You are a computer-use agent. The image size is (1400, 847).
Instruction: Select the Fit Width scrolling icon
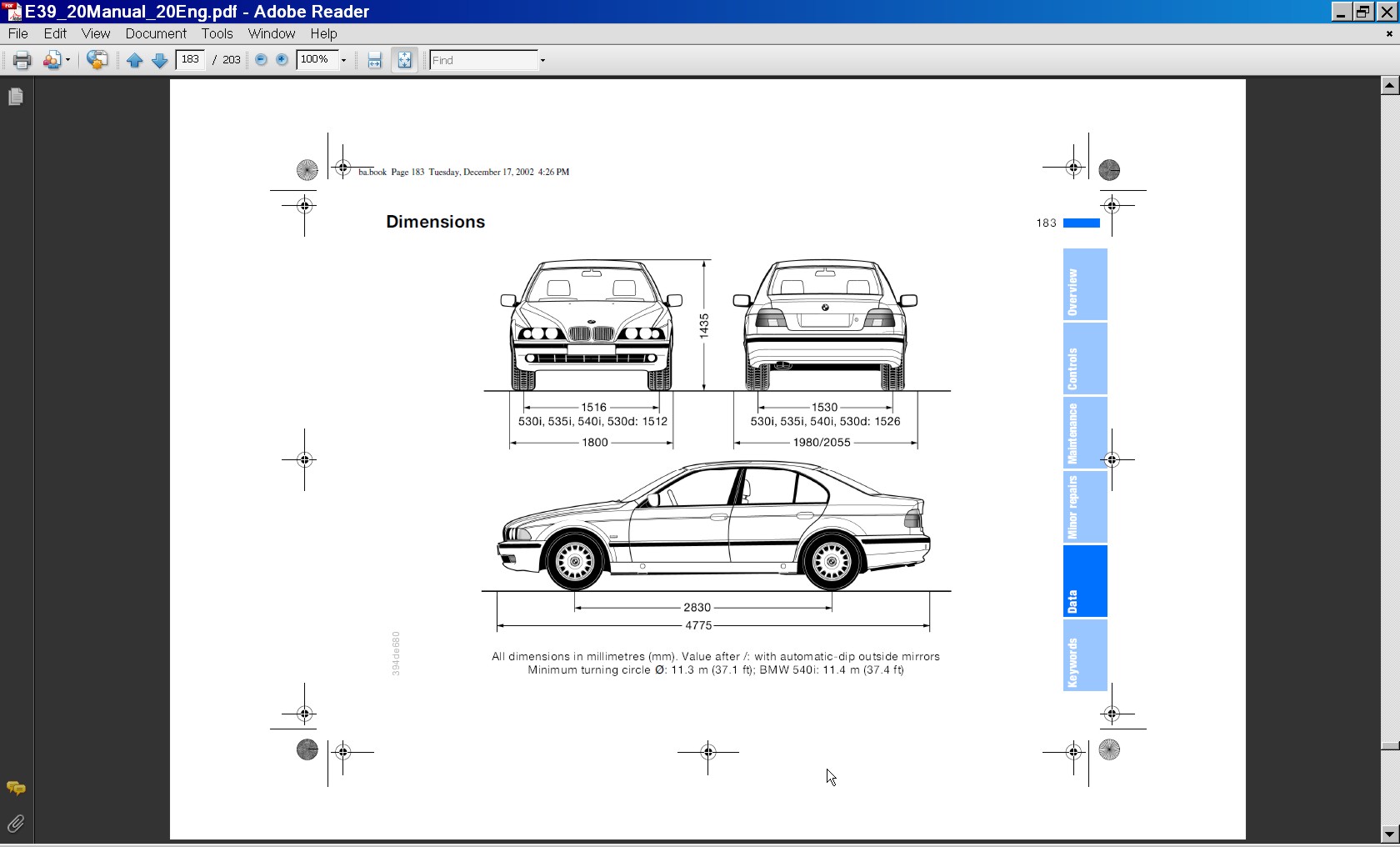tap(375, 60)
